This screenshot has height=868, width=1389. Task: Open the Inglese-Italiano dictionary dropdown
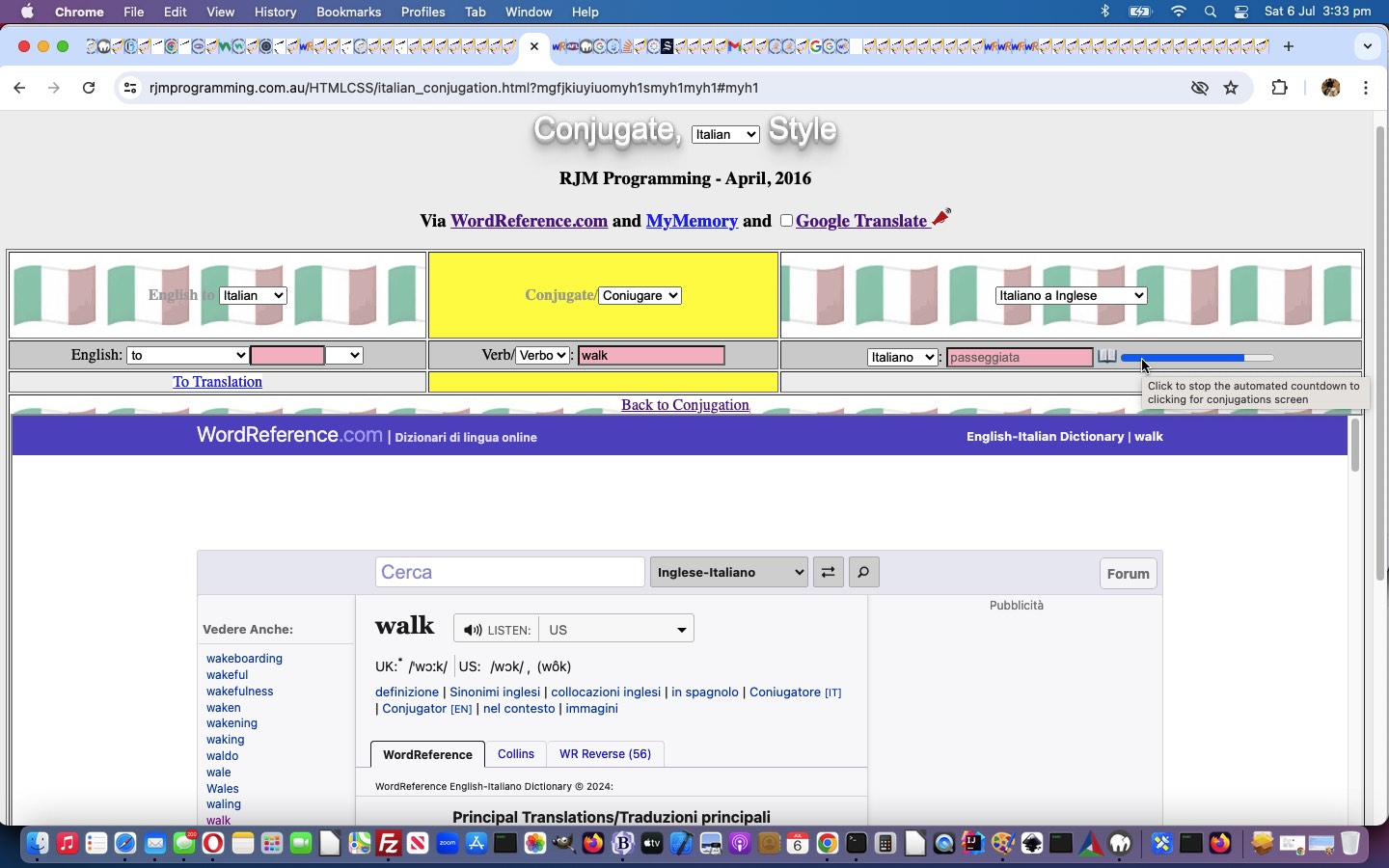click(729, 572)
